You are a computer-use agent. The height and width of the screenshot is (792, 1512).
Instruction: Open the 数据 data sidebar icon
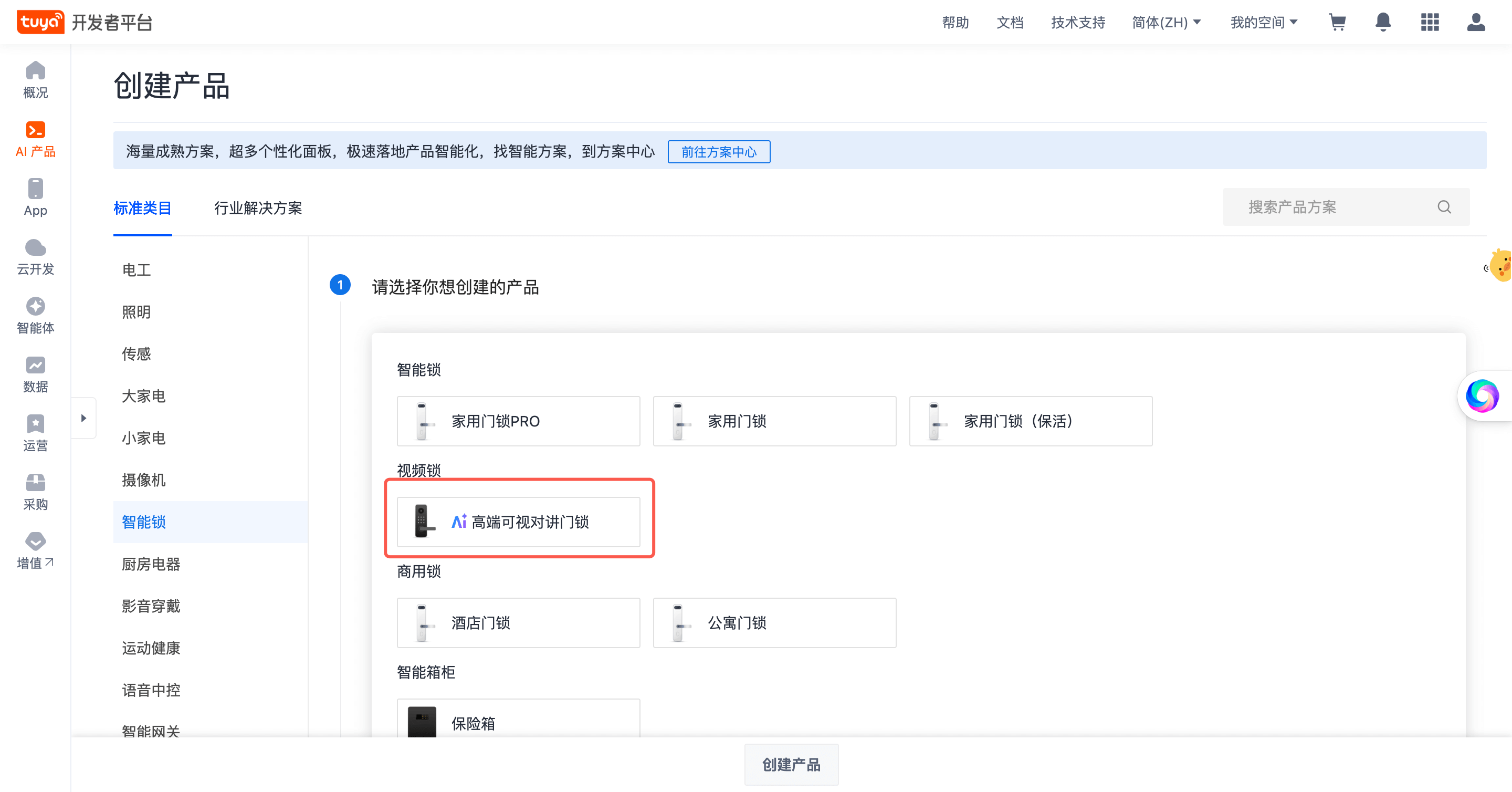[x=35, y=374]
